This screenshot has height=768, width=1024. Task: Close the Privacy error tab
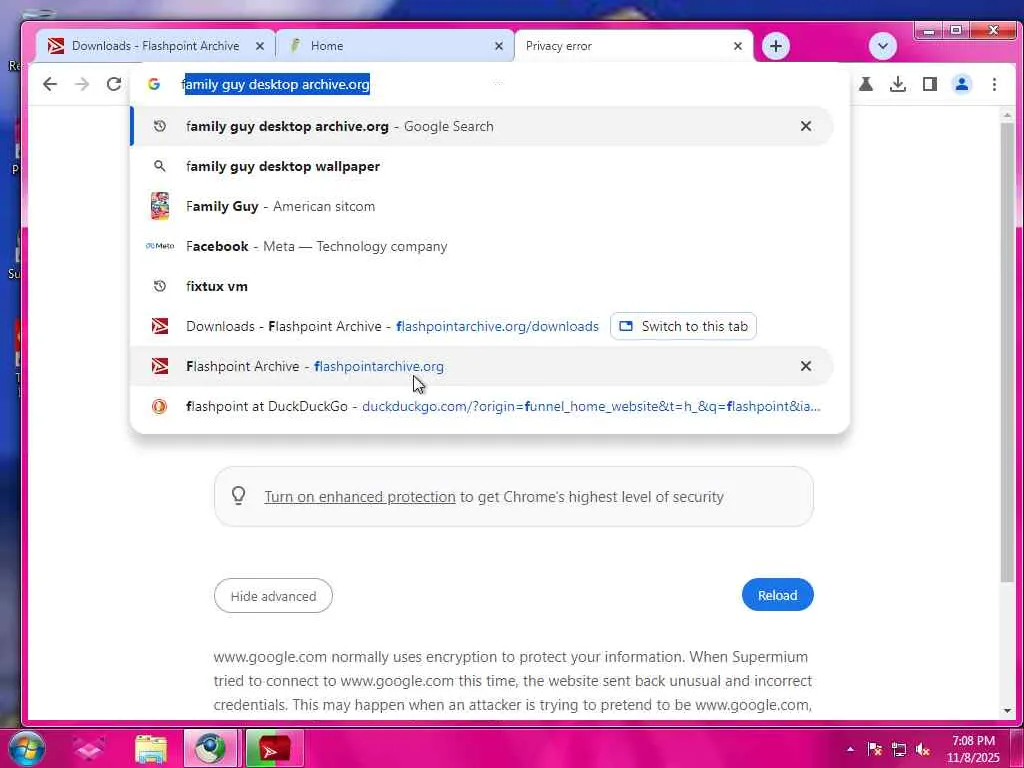click(738, 46)
